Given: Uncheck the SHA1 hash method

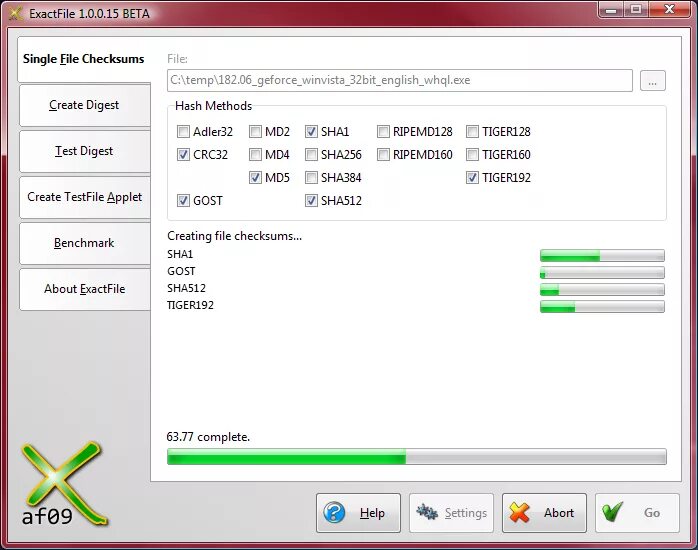Looking at the screenshot, I should pyautogui.click(x=311, y=131).
